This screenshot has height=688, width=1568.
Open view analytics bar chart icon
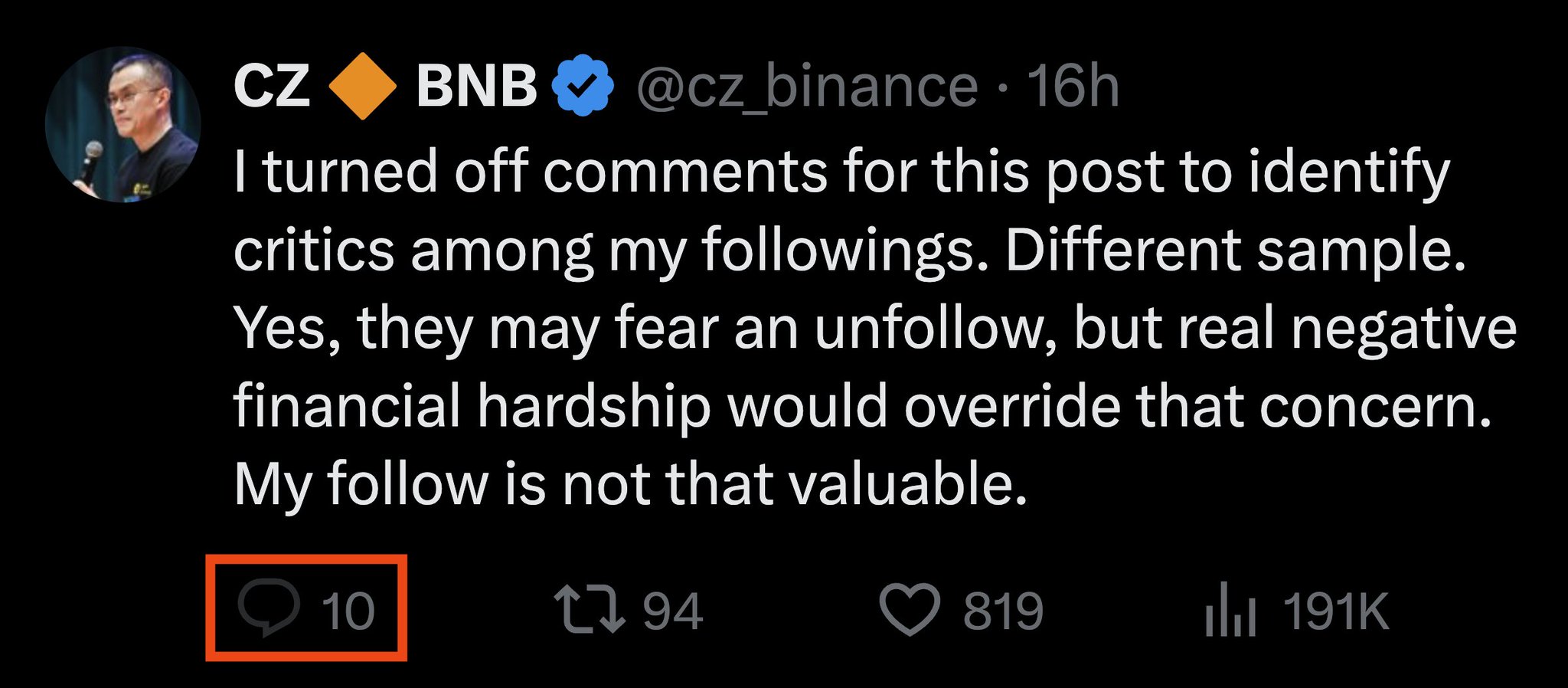(1230, 610)
